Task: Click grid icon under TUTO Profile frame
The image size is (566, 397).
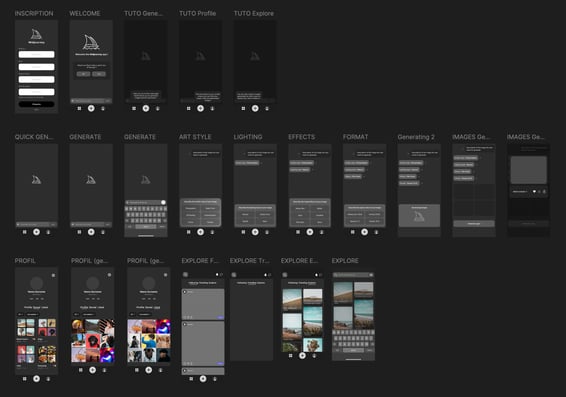Action: (x=188, y=108)
